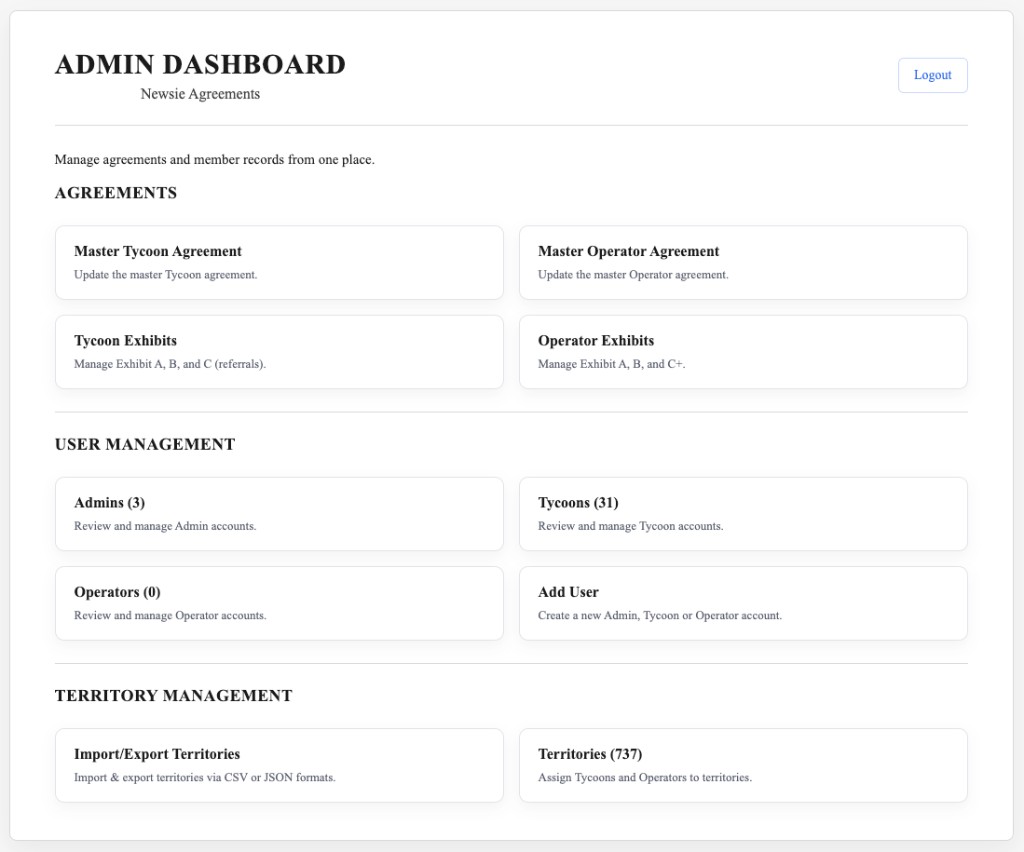1024x852 pixels.
Task: Click the TERRITORY MANAGEMENT section heading
Action: click(x=174, y=695)
